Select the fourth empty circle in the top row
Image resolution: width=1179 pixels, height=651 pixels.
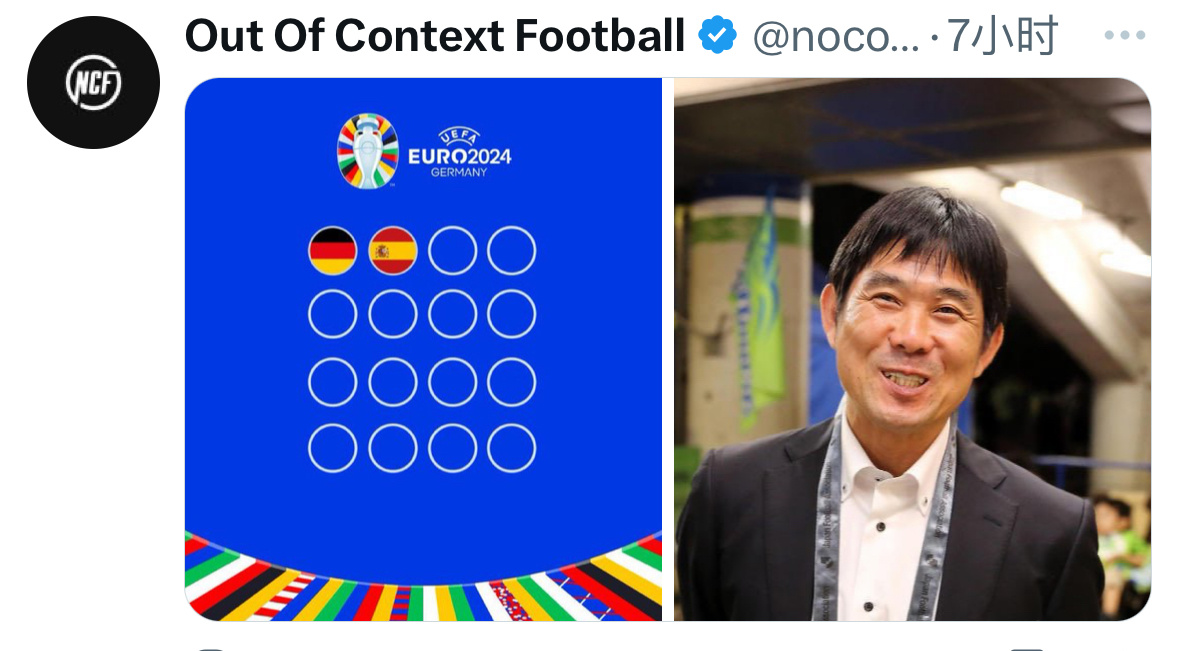[x=512, y=250]
